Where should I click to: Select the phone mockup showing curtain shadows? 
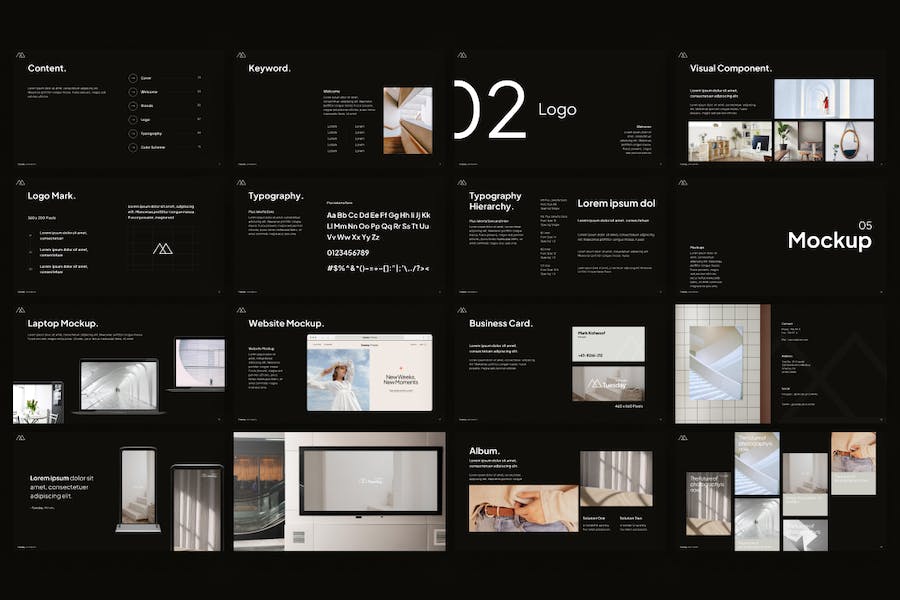click(x=197, y=508)
